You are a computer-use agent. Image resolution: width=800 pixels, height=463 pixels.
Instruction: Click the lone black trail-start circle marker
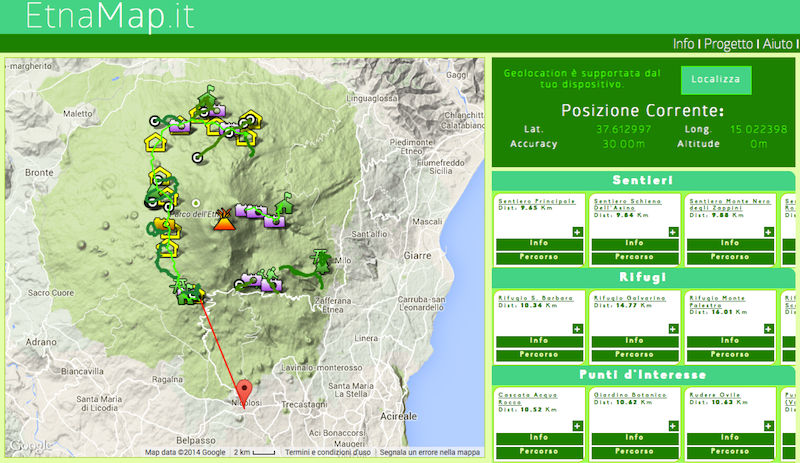click(197, 158)
